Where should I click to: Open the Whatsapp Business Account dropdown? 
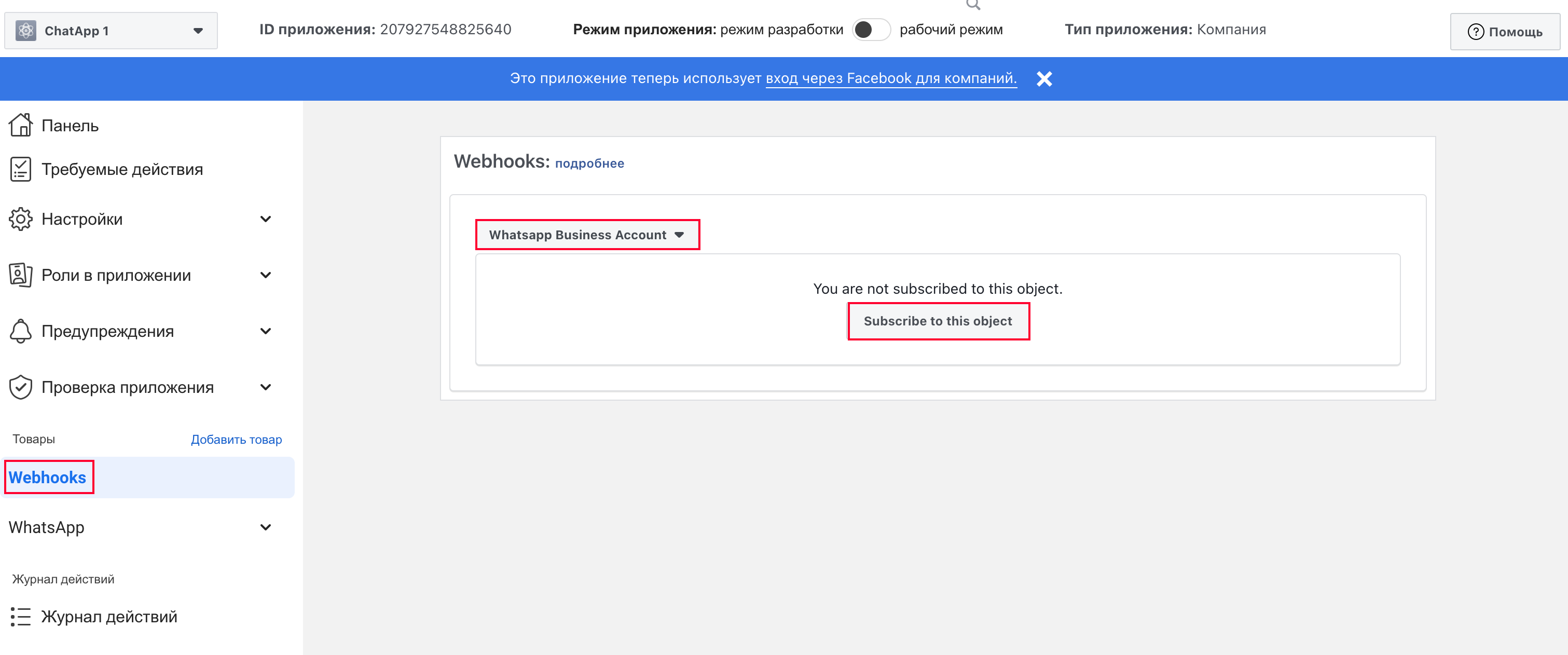(587, 235)
